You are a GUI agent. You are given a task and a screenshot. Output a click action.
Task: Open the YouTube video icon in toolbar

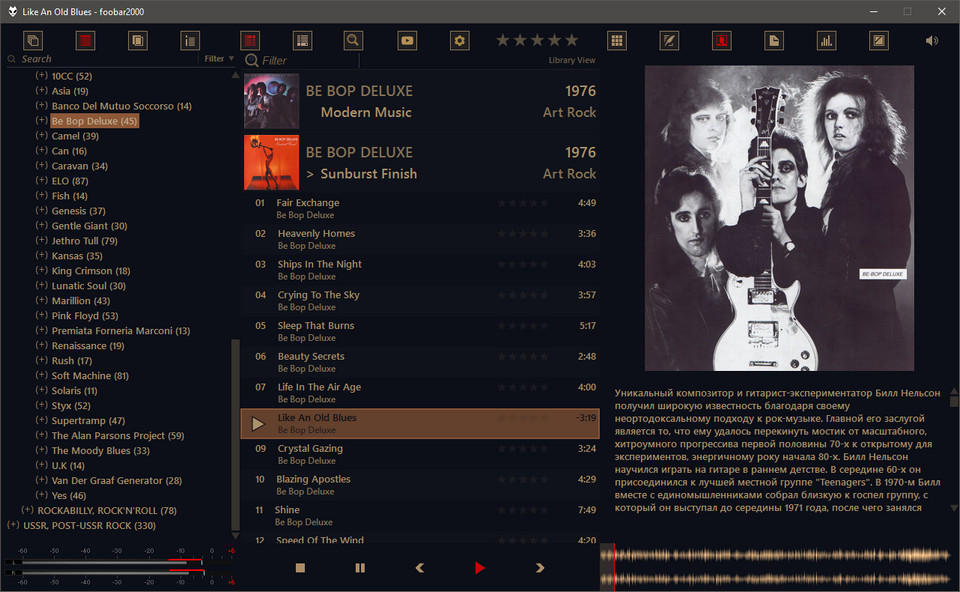[407, 40]
